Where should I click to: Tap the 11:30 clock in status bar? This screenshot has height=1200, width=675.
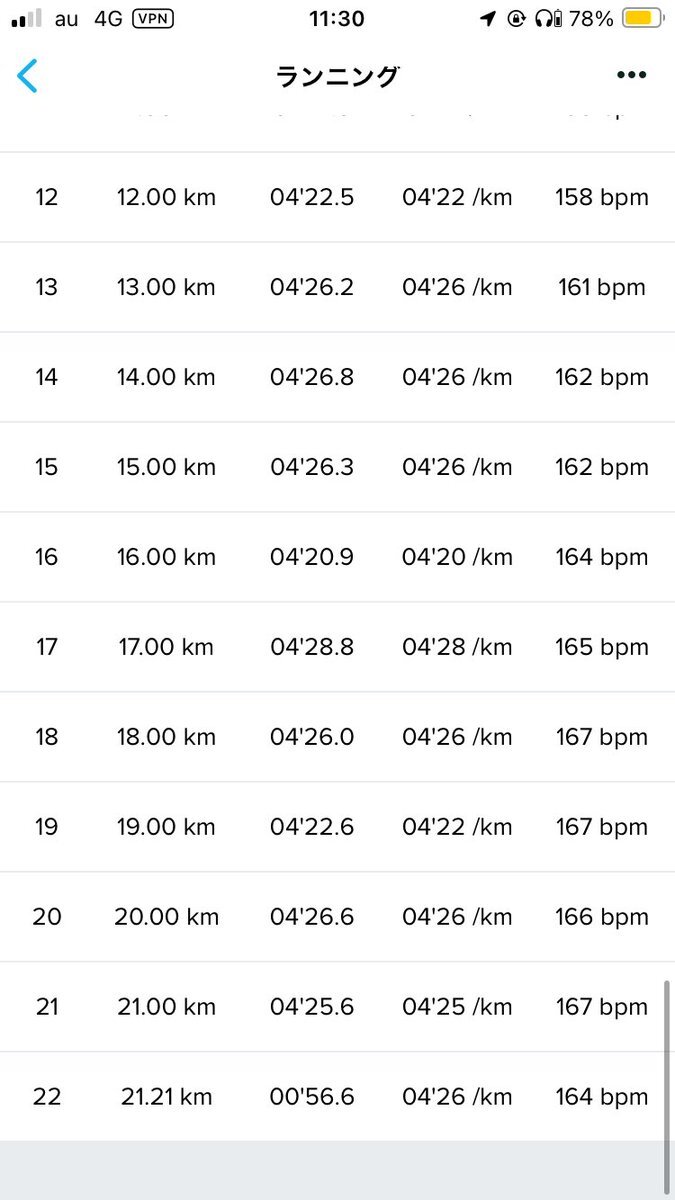[337, 19]
